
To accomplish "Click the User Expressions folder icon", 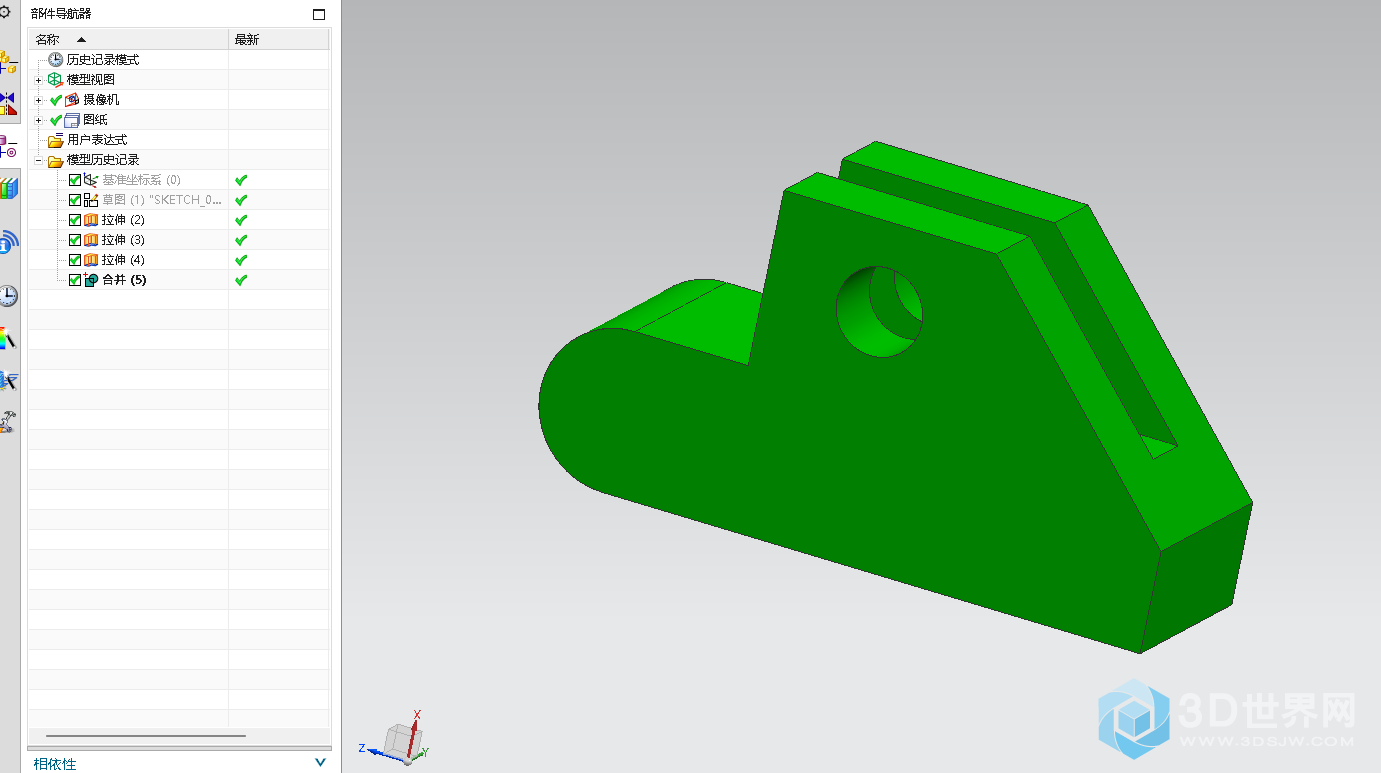I will click(55, 140).
